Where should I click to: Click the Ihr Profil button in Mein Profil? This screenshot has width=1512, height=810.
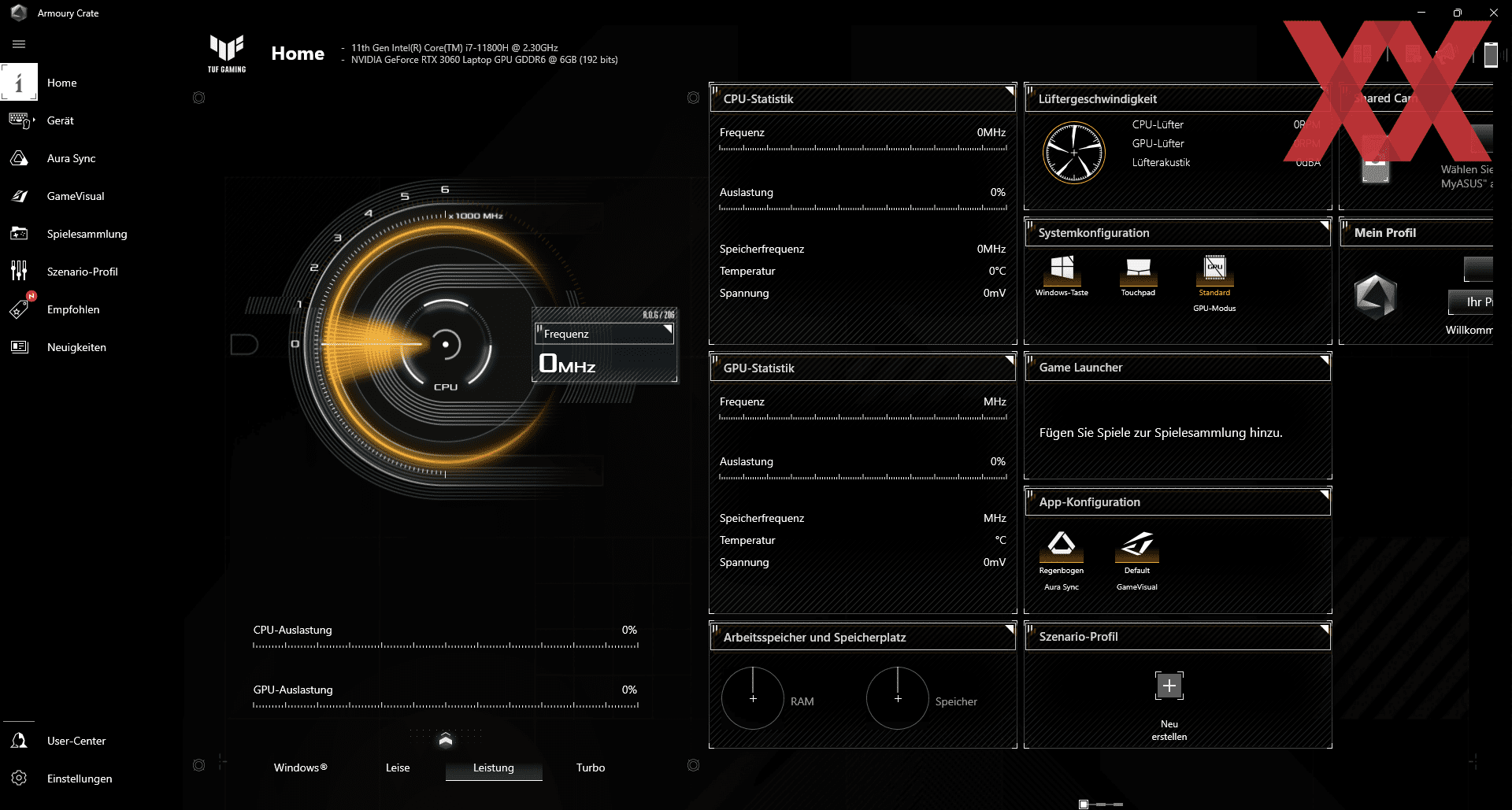point(1470,302)
